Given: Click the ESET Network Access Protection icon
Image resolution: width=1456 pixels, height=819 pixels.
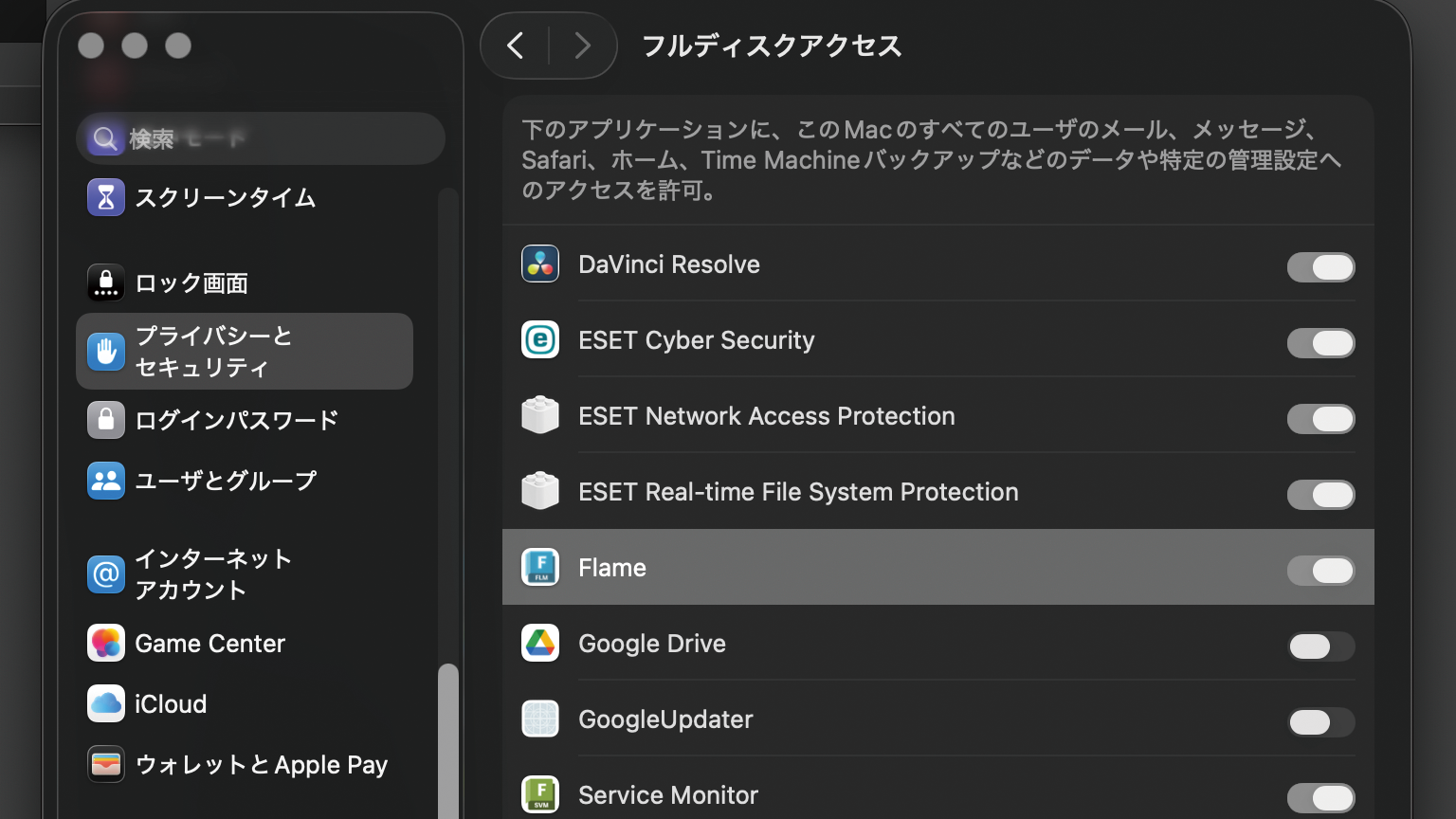Looking at the screenshot, I should (540, 416).
